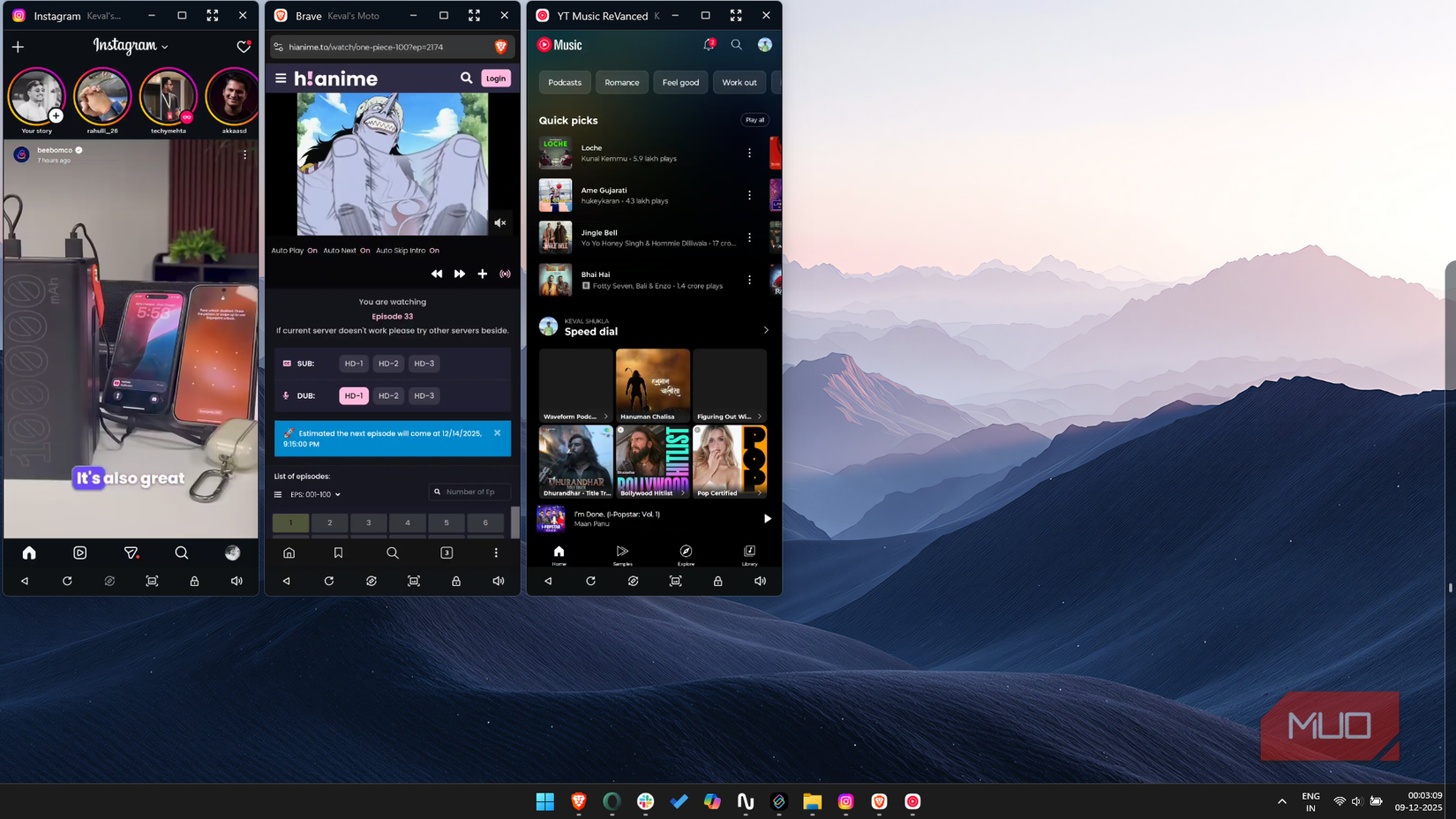1456x819 pixels.
Task: Open Instagram notifications heart icon
Action: point(244,46)
